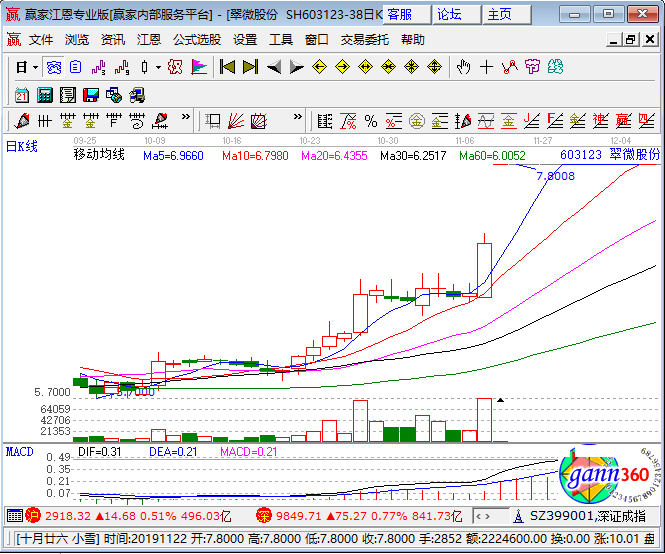
Task: Expand the candlestick style dropdown arrow
Action: [158, 67]
